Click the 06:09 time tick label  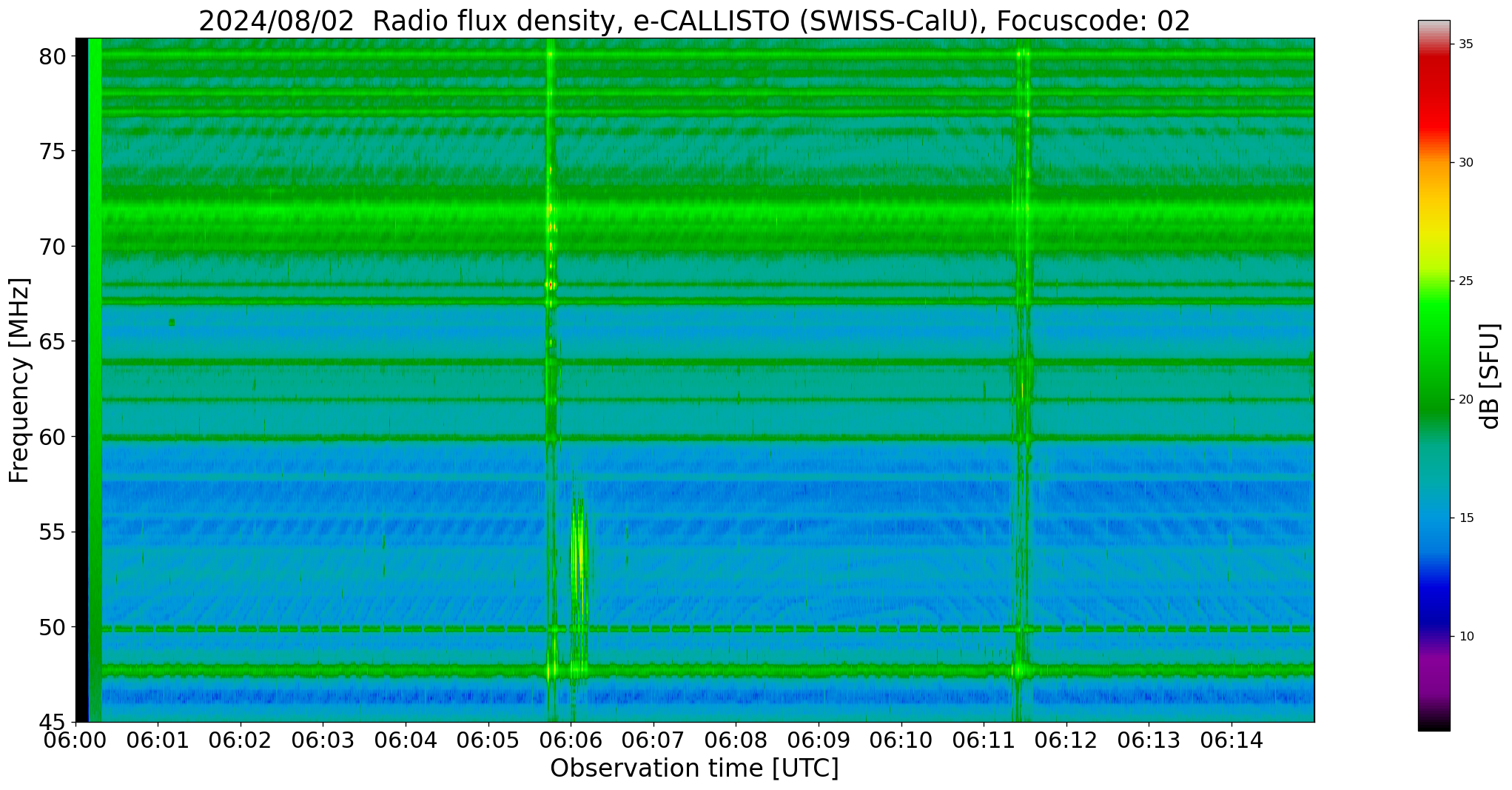[x=819, y=740]
